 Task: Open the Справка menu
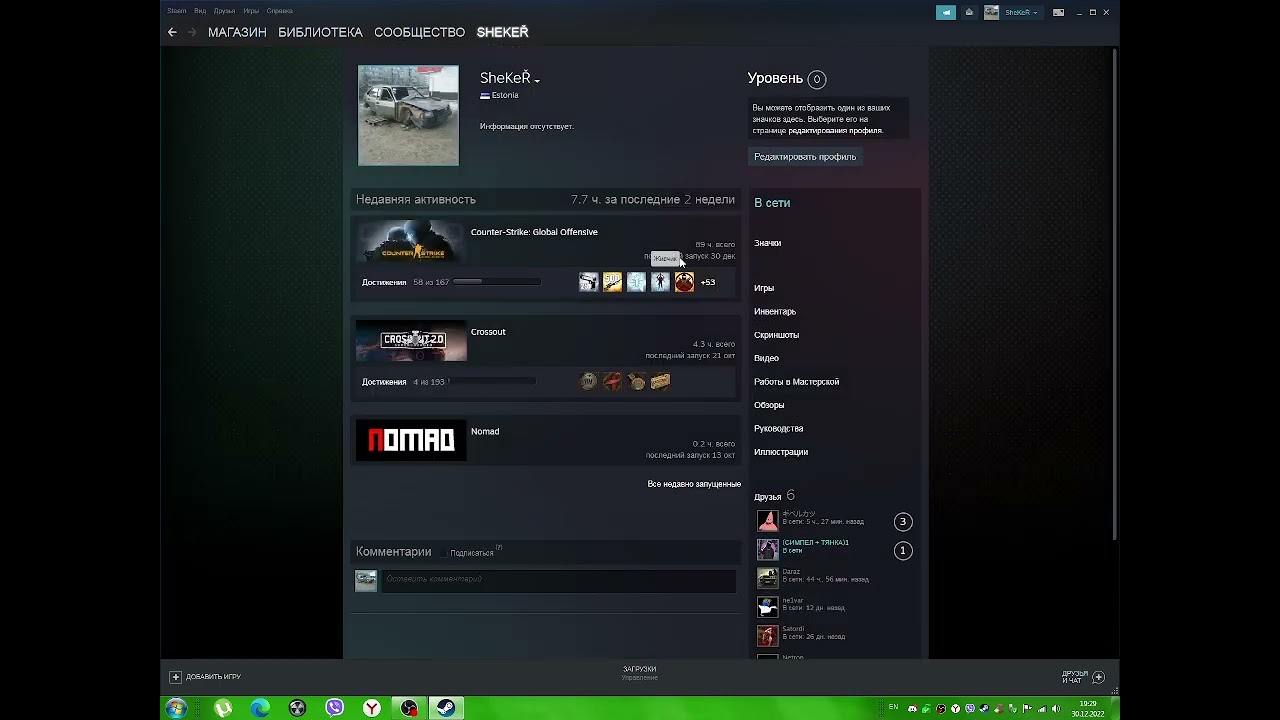tap(280, 11)
